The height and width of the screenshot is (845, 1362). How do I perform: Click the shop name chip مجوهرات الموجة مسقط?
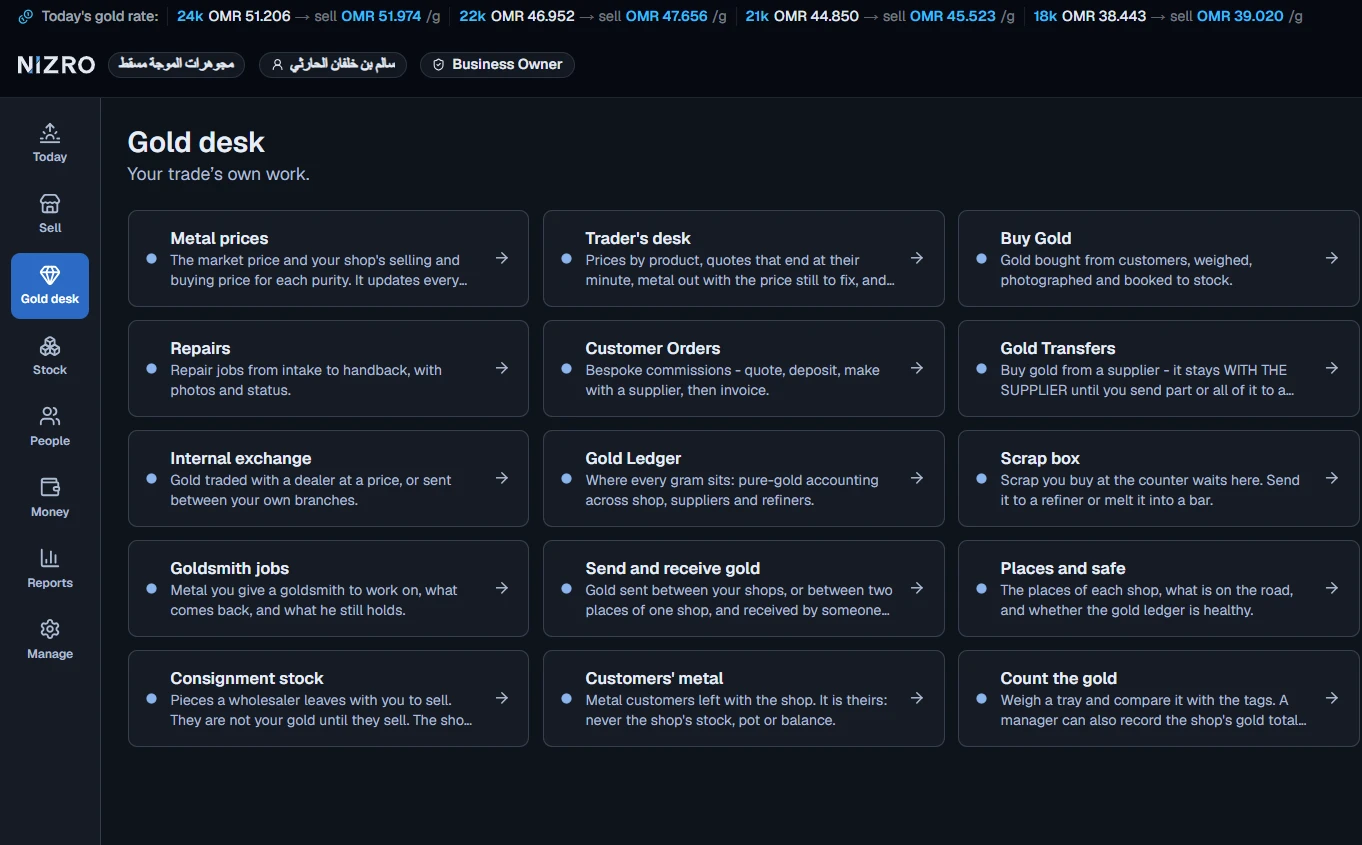click(176, 65)
